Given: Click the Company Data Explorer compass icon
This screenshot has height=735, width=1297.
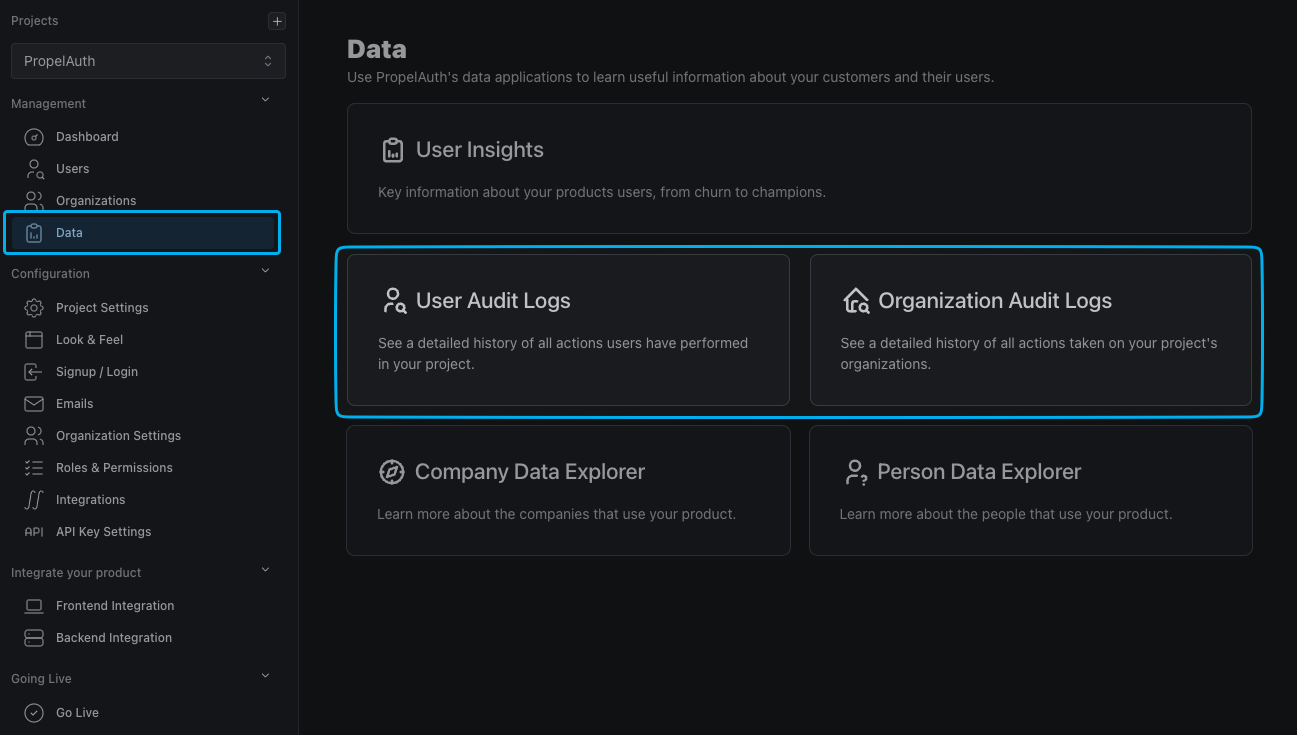Looking at the screenshot, I should click(392, 472).
